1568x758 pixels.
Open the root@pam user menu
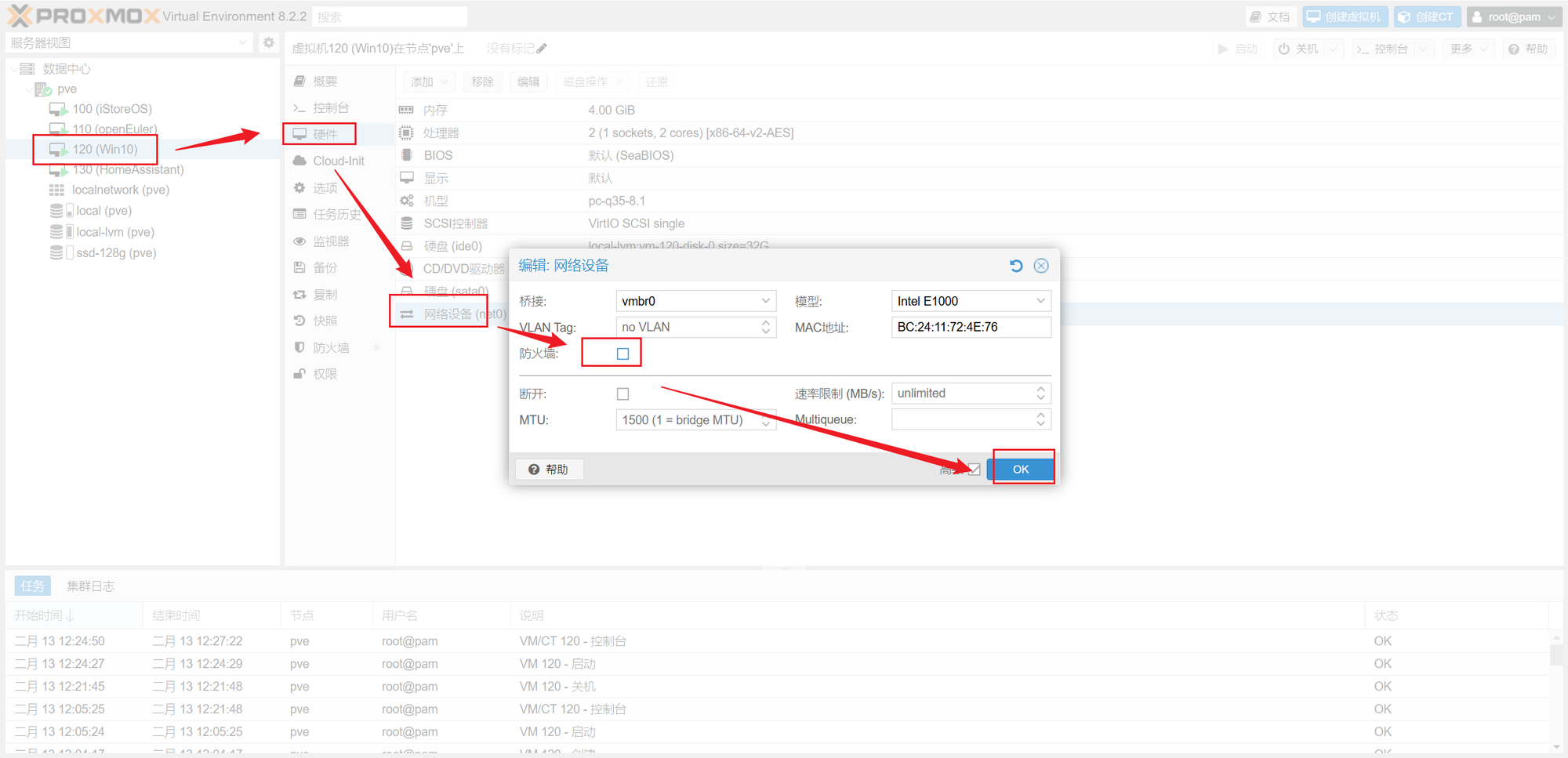(1514, 16)
